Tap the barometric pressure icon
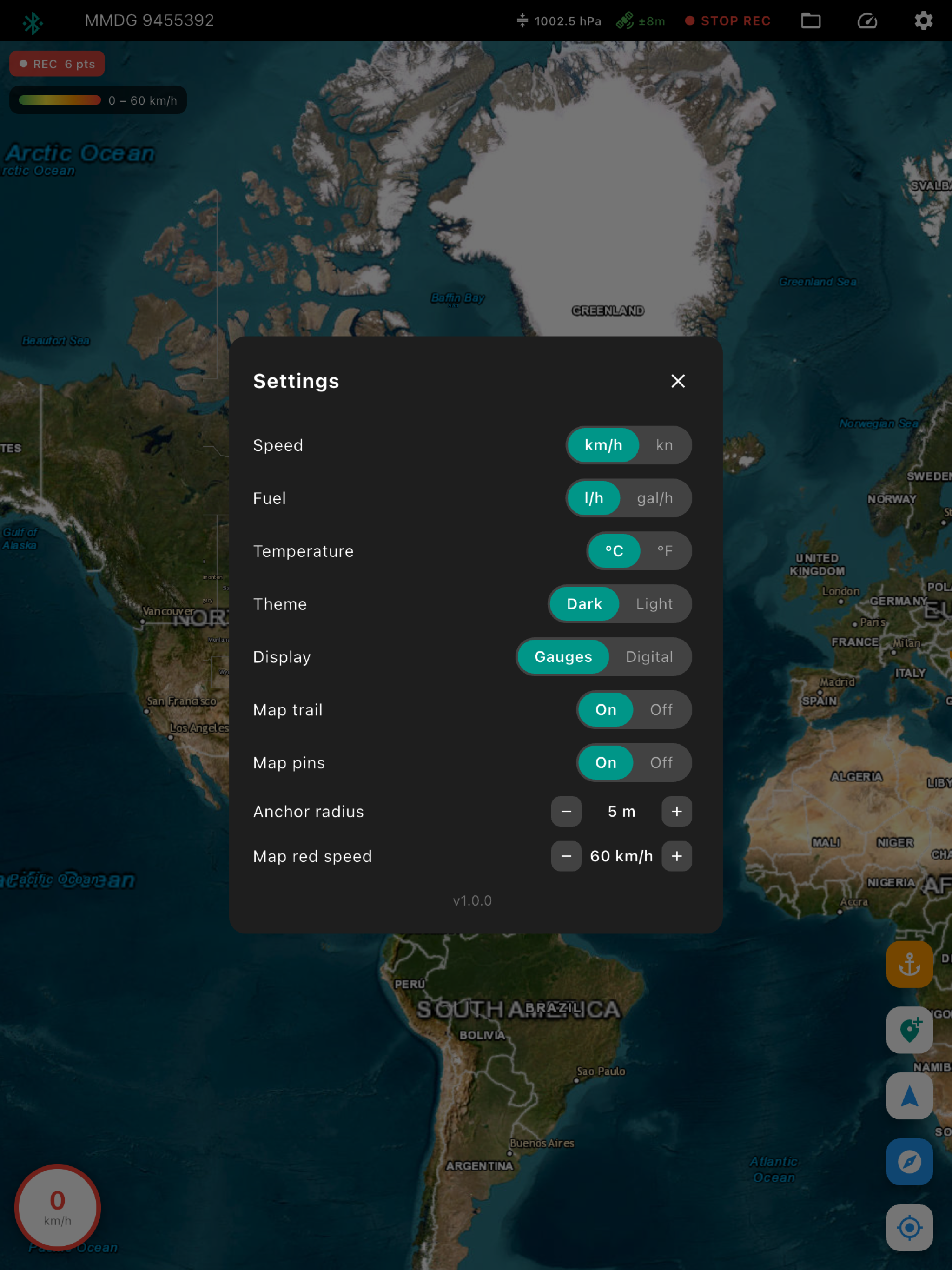 [x=522, y=20]
